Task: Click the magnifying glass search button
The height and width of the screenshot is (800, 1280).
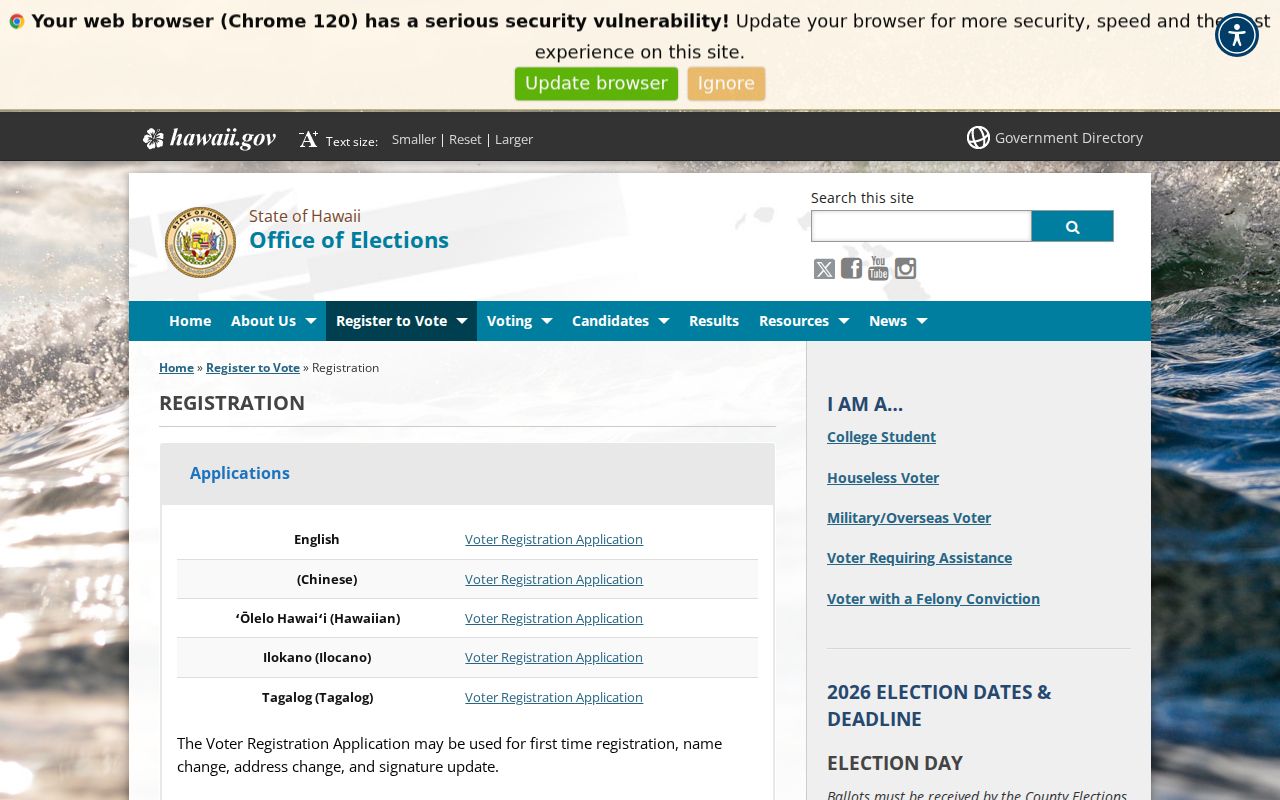Action: [1072, 226]
